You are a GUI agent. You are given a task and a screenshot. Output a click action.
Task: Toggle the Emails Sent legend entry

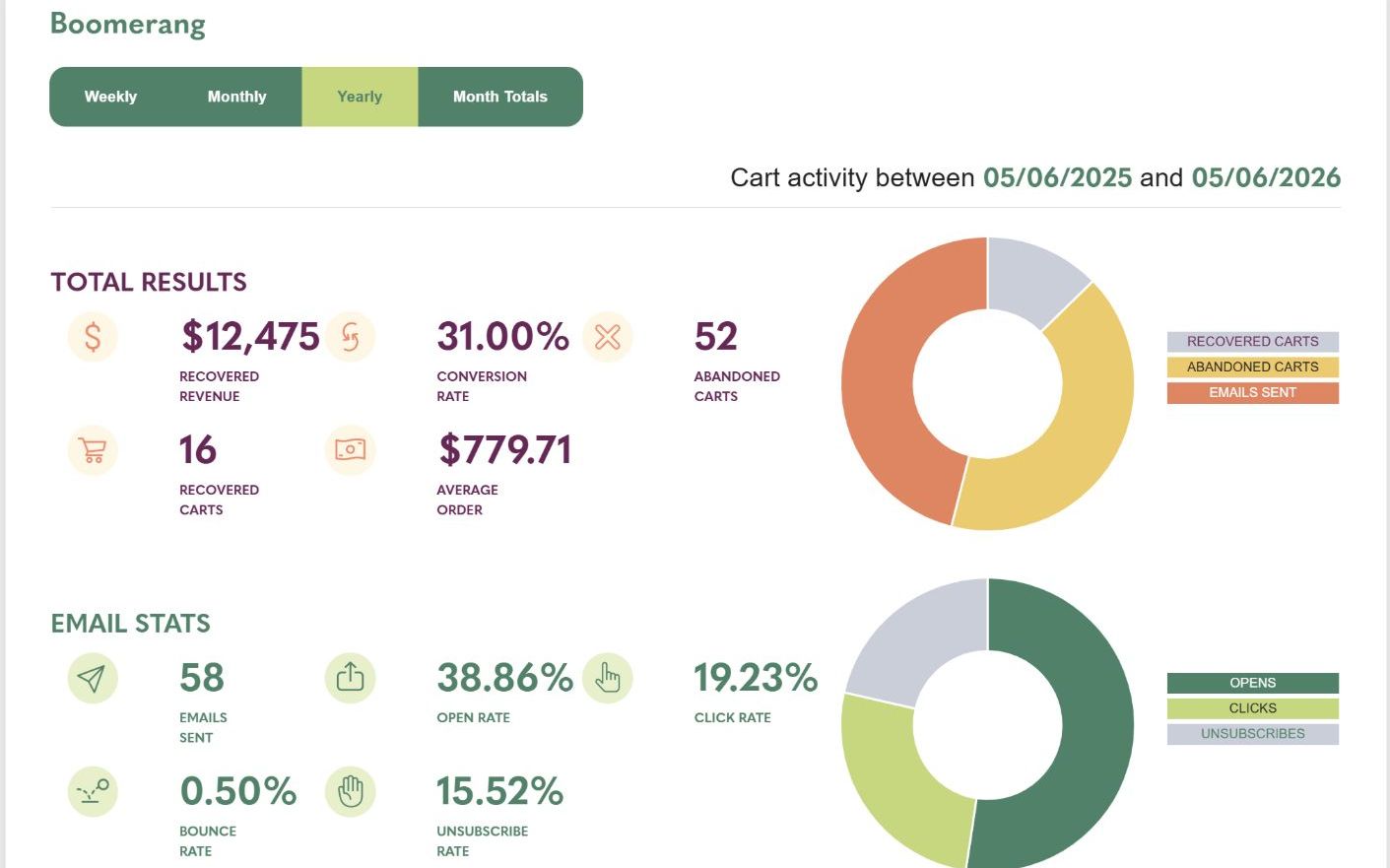coord(1253,393)
